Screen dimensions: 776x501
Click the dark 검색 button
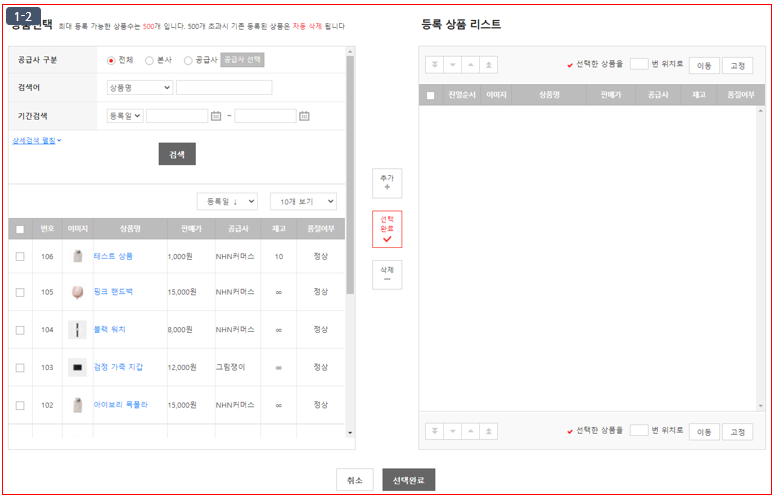(177, 154)
